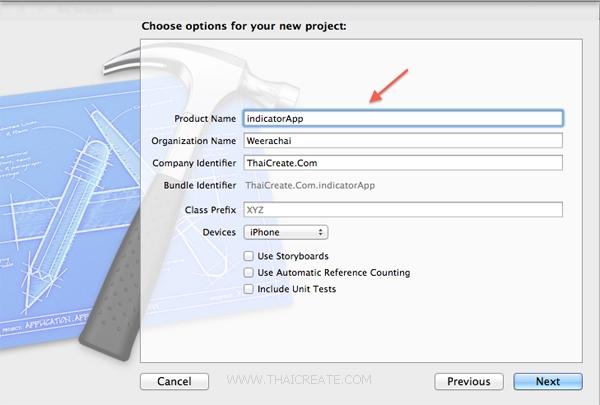Image resolution: width=600 pixels, height=405 pixels.
Task: Enable Use Automatic Reference Counting checkbox
Action: click(x=249, y=273)
